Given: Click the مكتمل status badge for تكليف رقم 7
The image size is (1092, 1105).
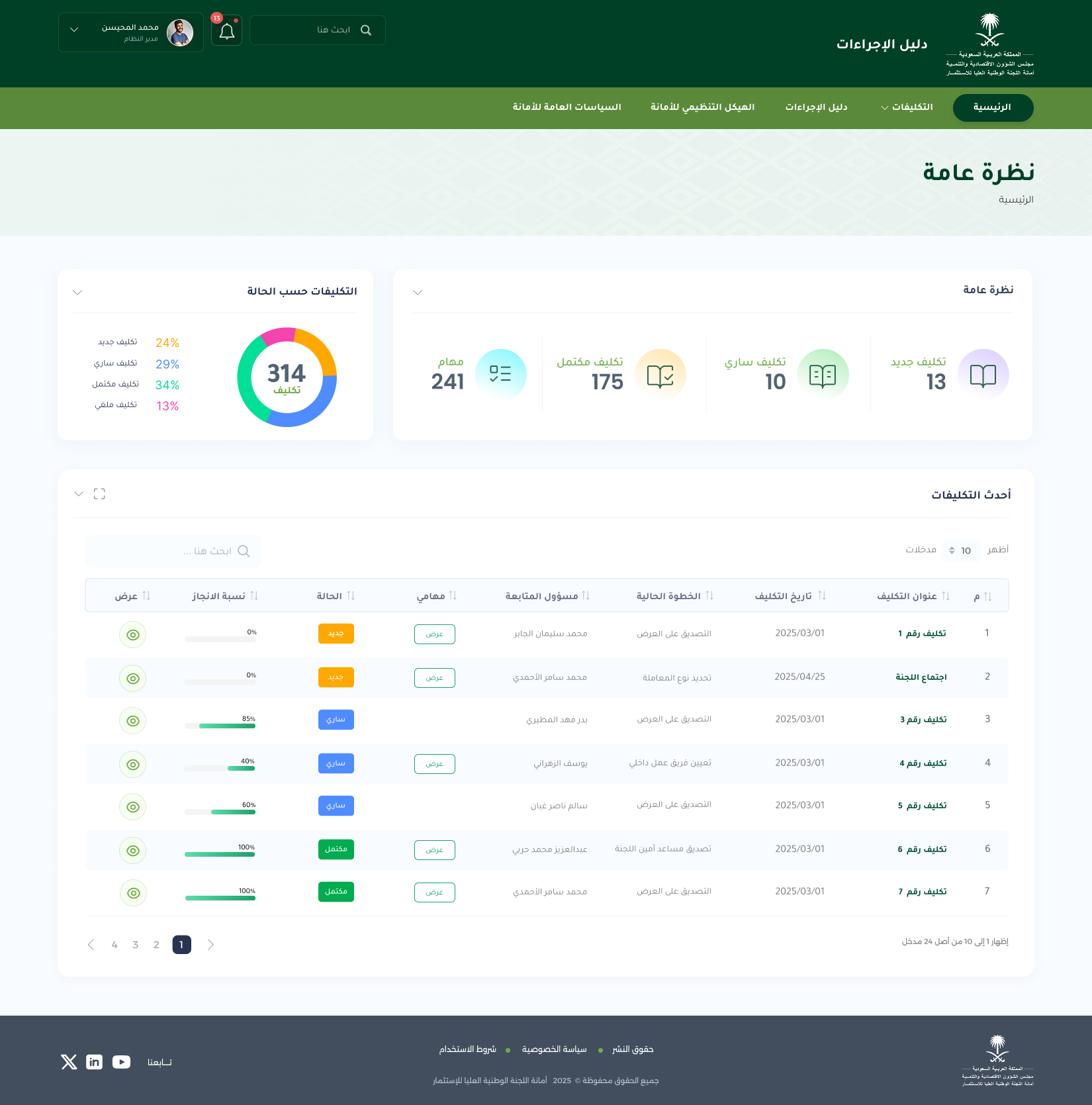Looking at the screenshot, I should click(x=336, y=892).
